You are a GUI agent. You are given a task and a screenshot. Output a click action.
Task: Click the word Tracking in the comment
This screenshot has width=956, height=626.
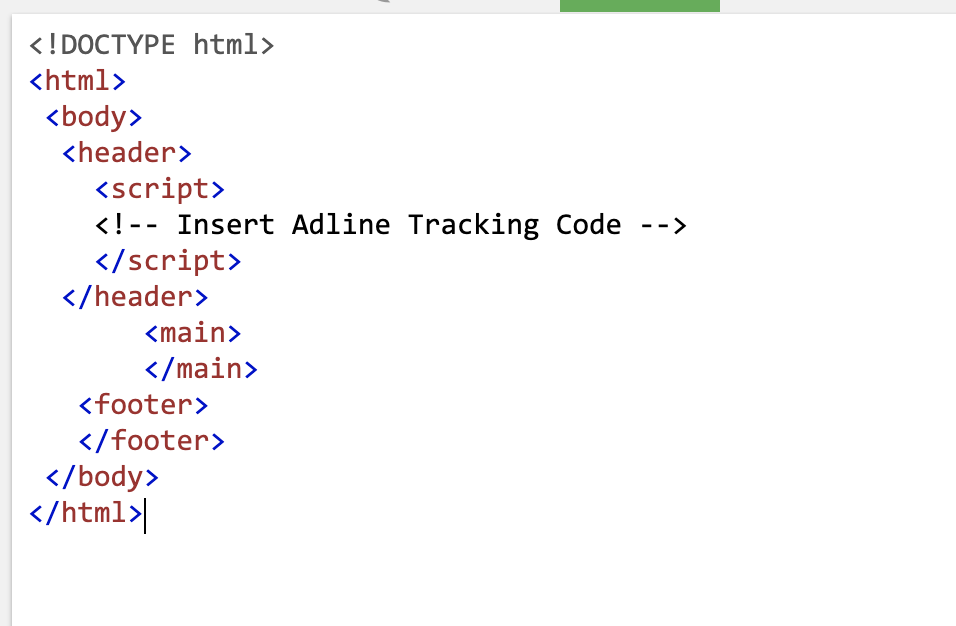click(473, 225)
